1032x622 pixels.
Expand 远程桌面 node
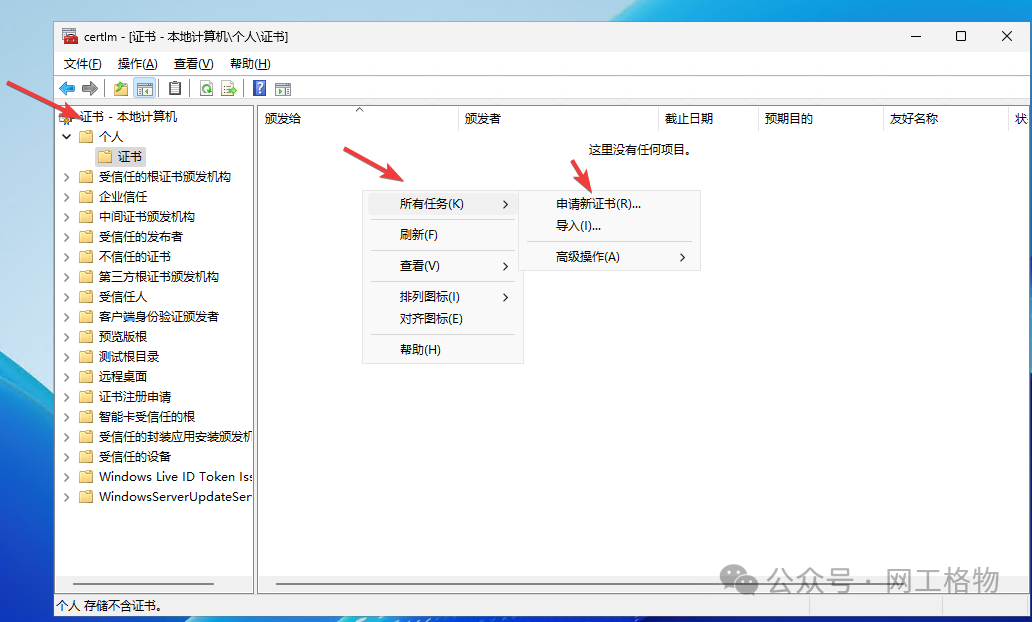[x=66, y=376]
